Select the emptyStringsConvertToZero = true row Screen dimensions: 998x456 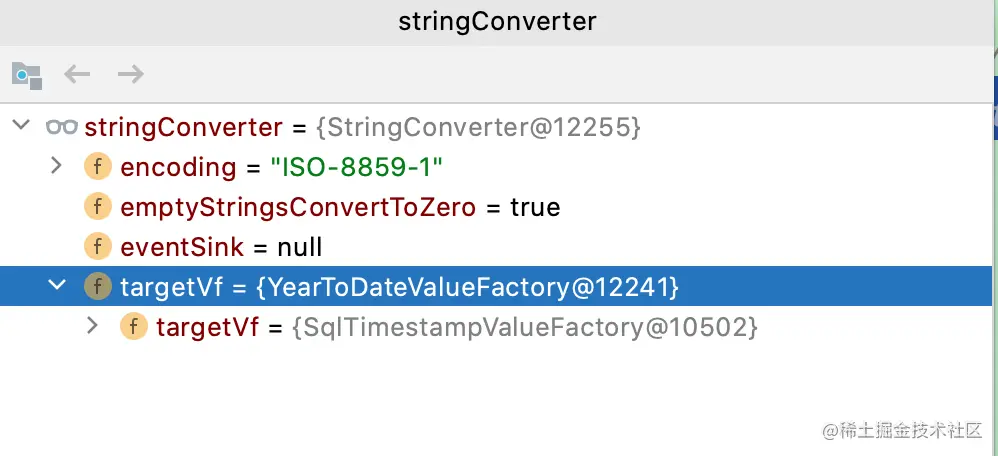tap(496, 207)
